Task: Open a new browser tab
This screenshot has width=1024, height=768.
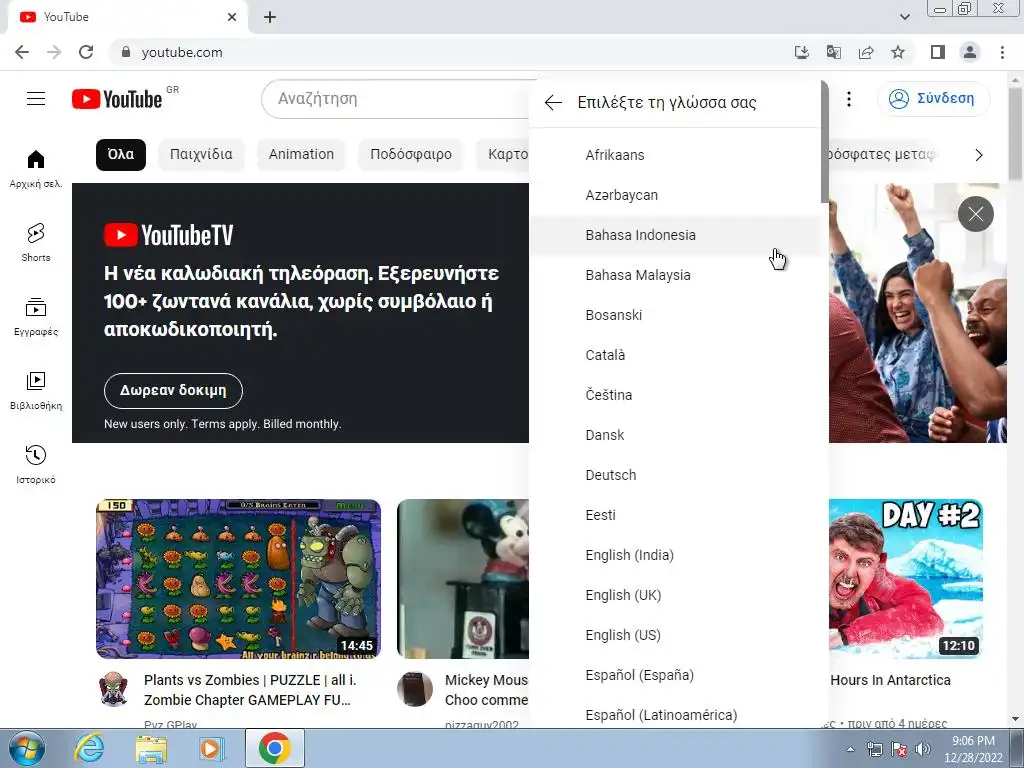Action: coord(270,17)
